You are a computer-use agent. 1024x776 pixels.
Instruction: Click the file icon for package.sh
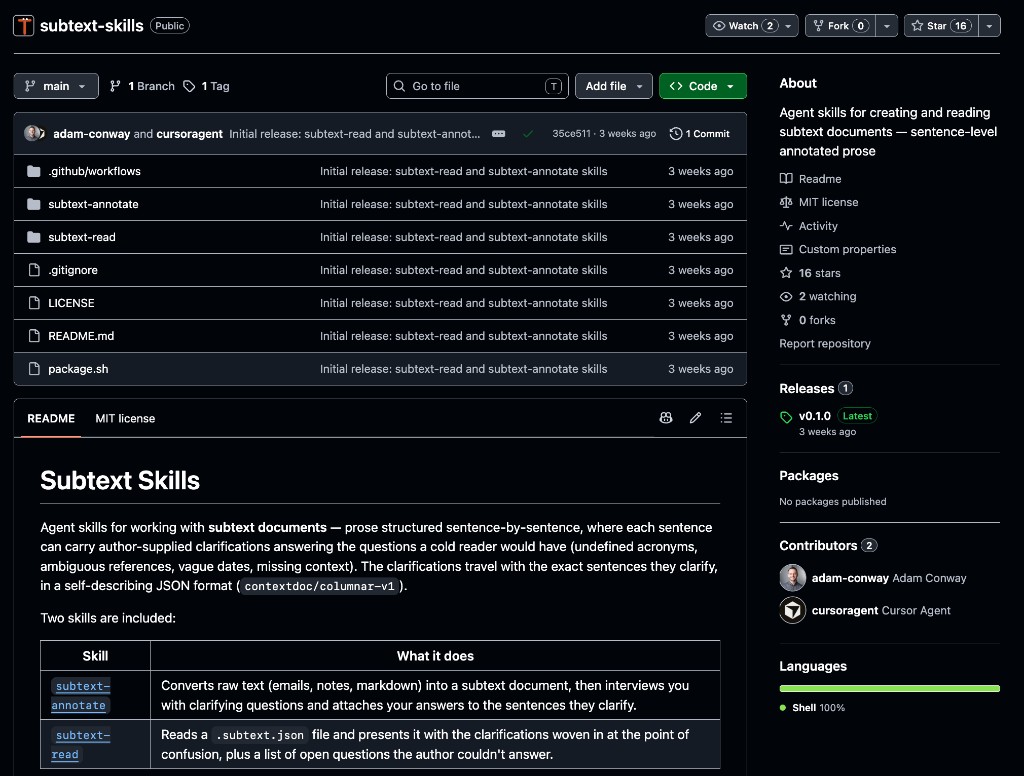34,369
